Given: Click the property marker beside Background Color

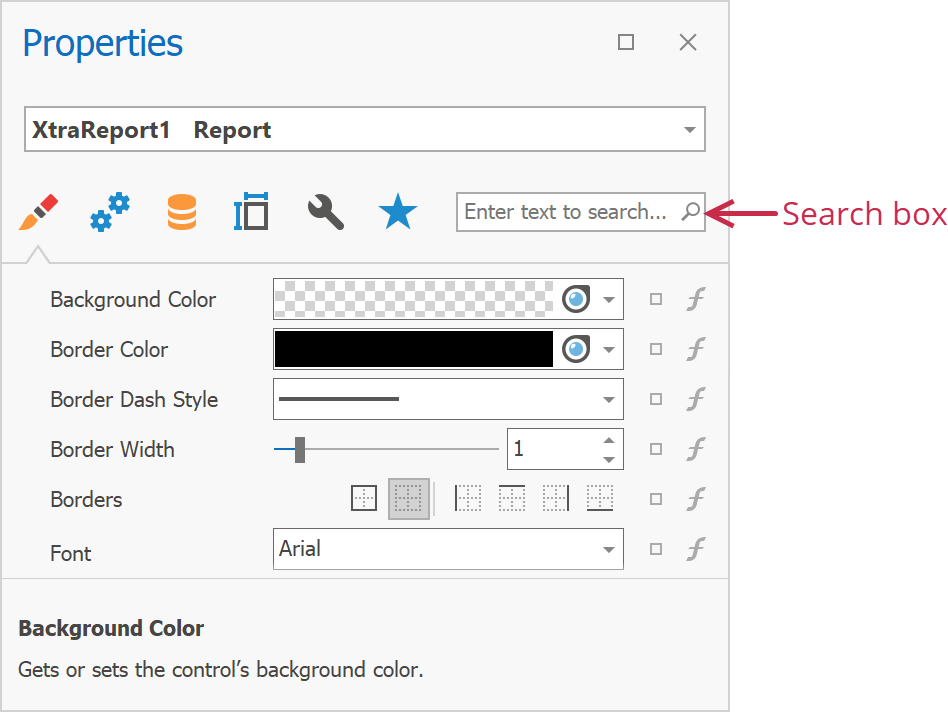Looking at the screenshot, I should click(656, 299).
